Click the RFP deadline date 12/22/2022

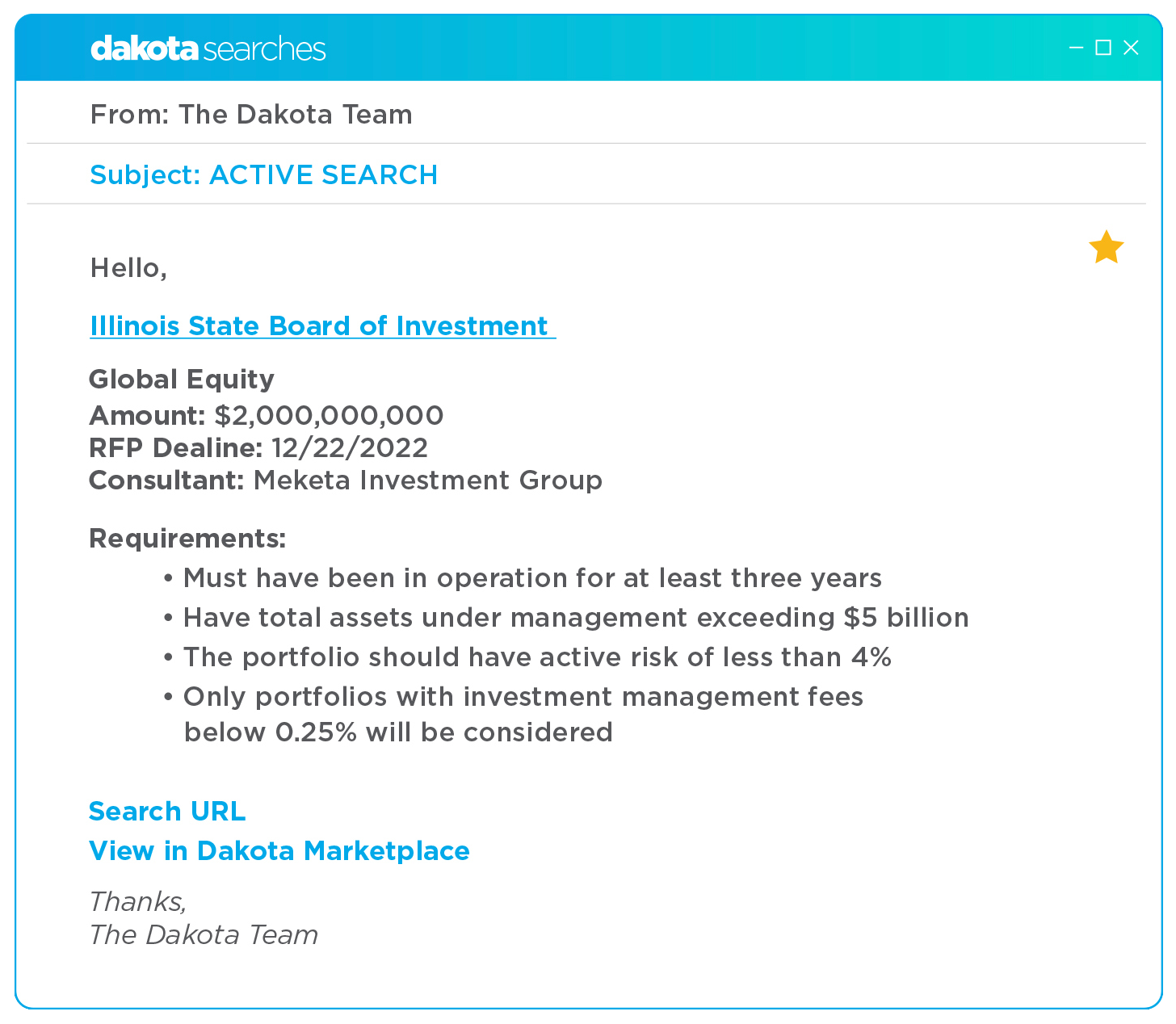coord(350,447)
